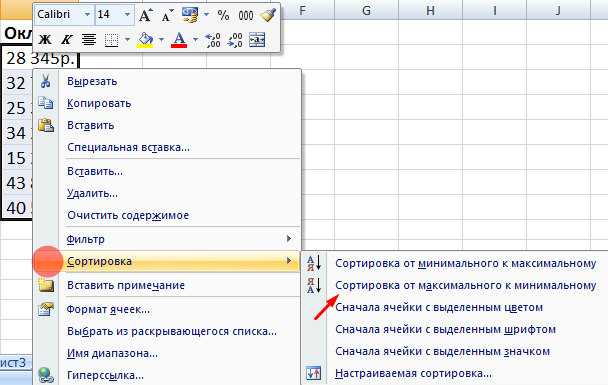Click the custom sort icon
608x385 pixels.
tap(314, 373)
